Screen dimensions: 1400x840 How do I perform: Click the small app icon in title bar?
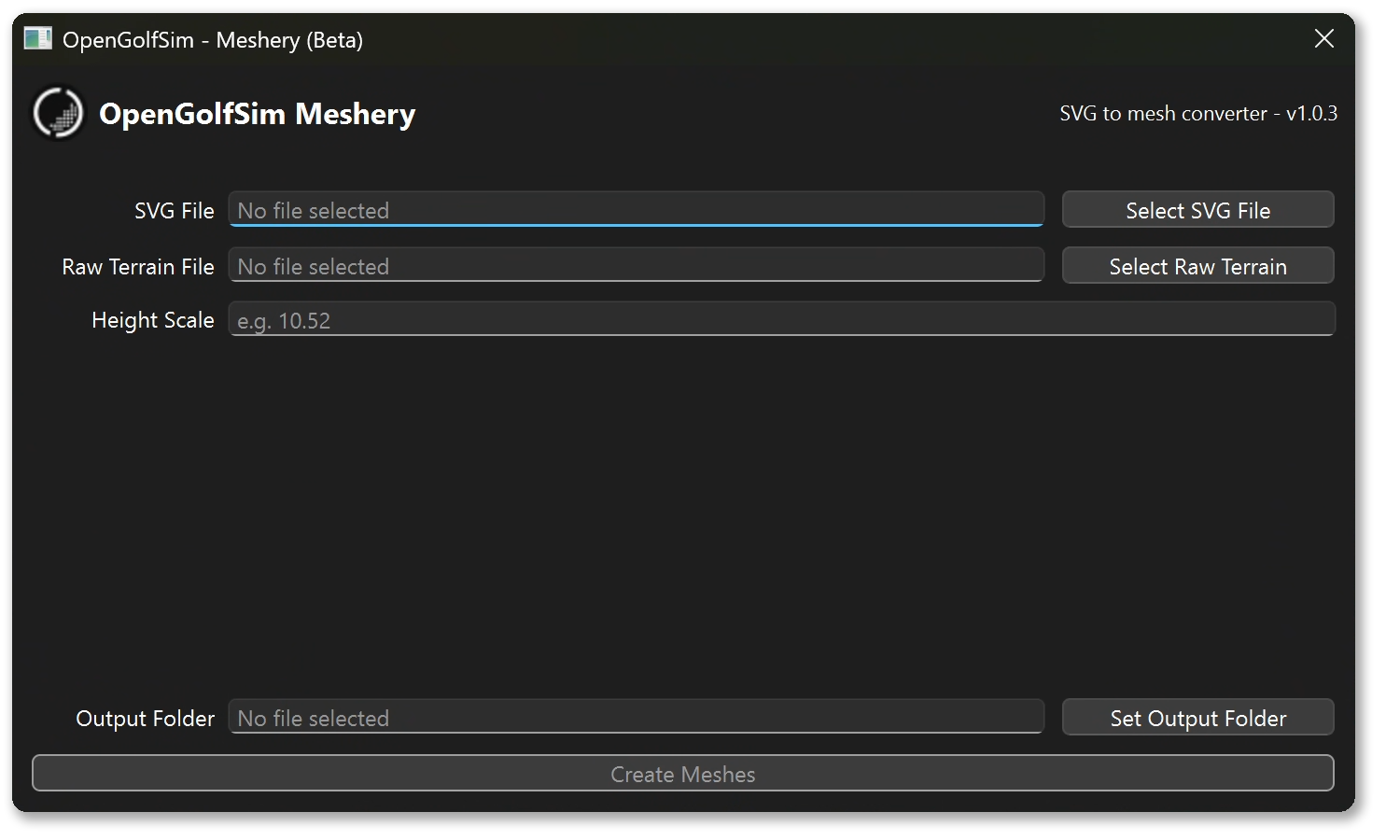37,39
